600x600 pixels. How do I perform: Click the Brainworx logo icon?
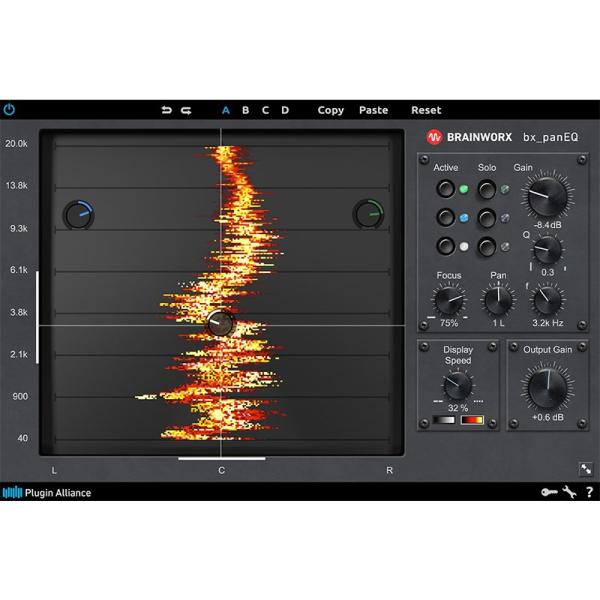coord(434,137)
